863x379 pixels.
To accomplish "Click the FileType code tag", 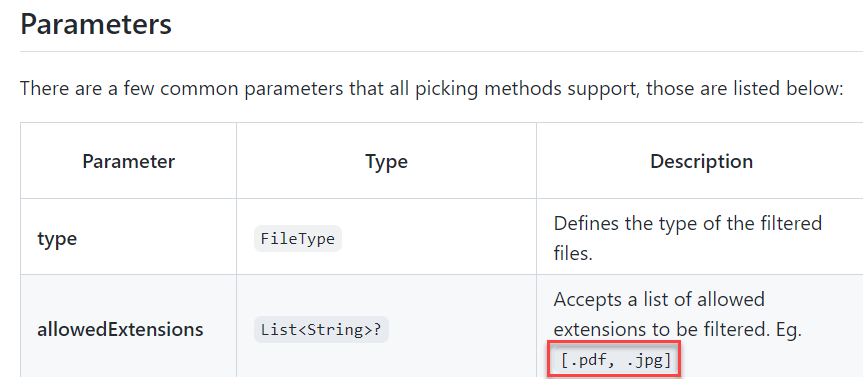I will (298, 239).
